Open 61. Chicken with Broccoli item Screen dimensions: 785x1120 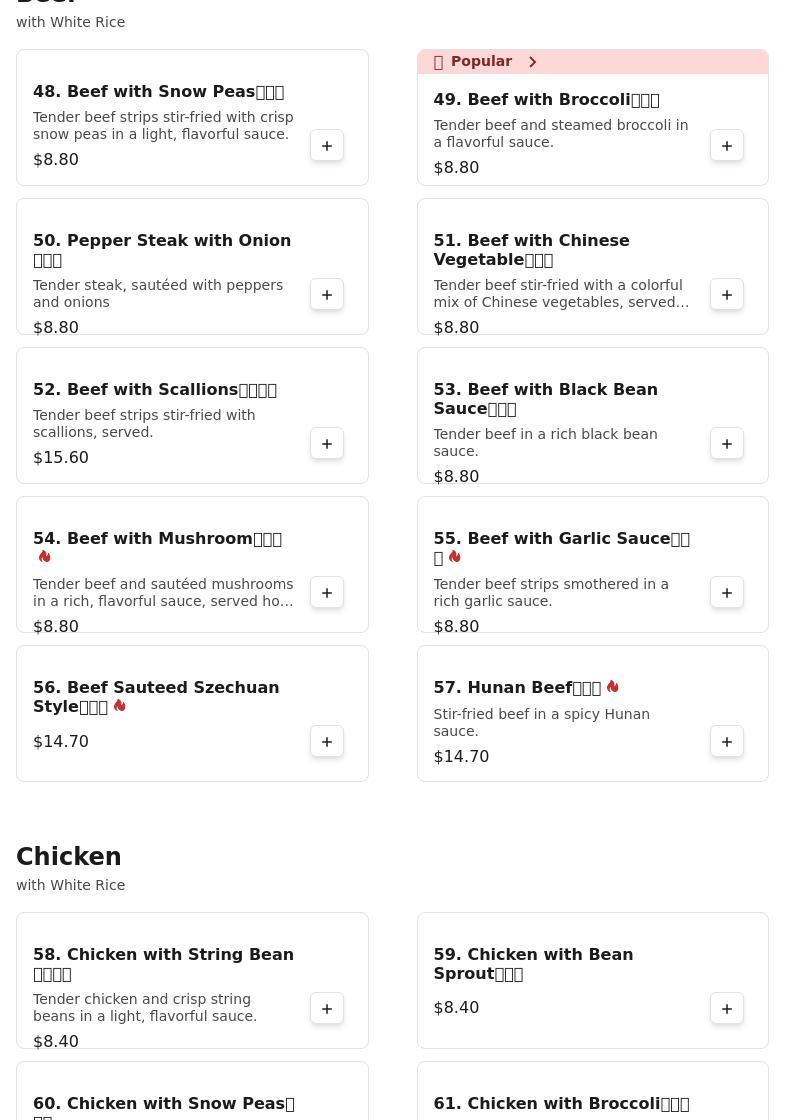click(x=561, y=1104)
